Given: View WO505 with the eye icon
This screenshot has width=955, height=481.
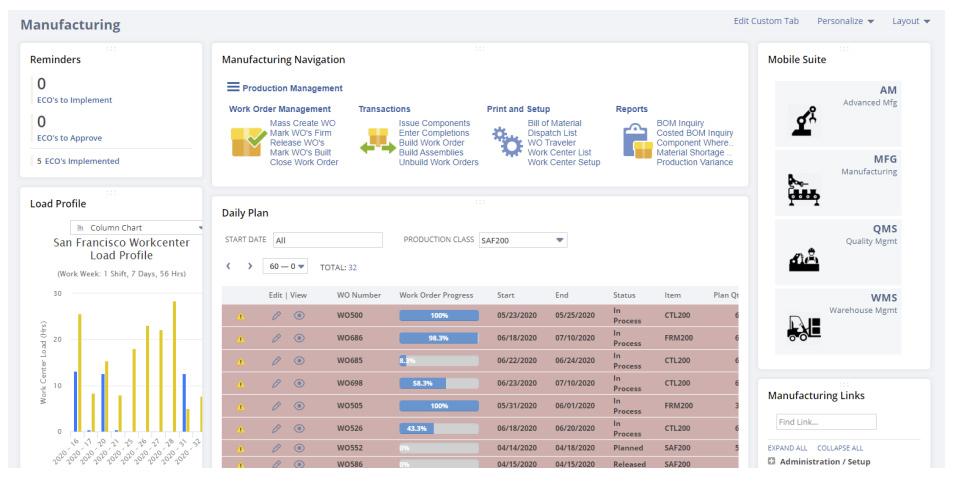Looking at the screenshot, I should (299, 406).
